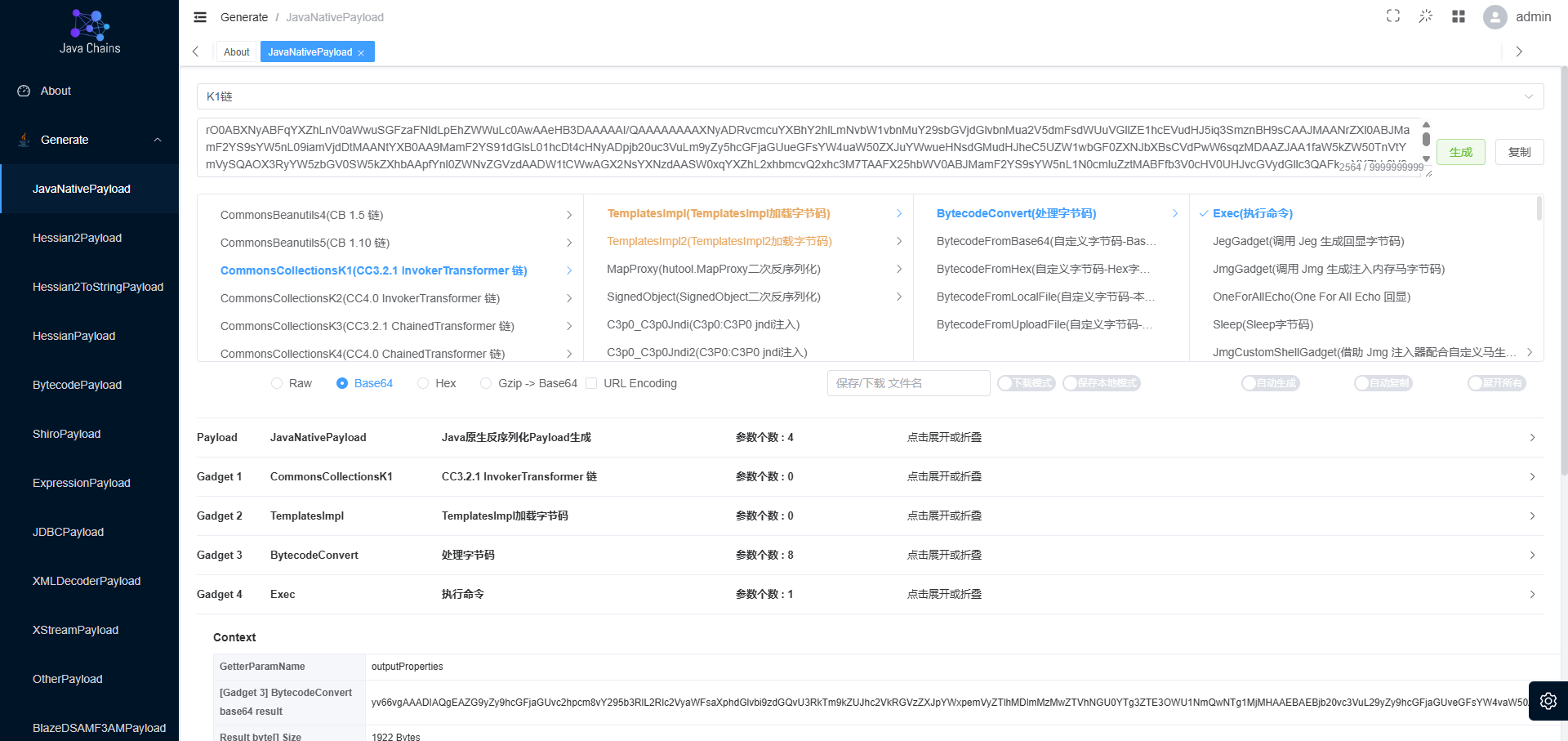The image size is (1568, 741).
Task: Check the URL Encoding checkbox
Action: (591, 383)
